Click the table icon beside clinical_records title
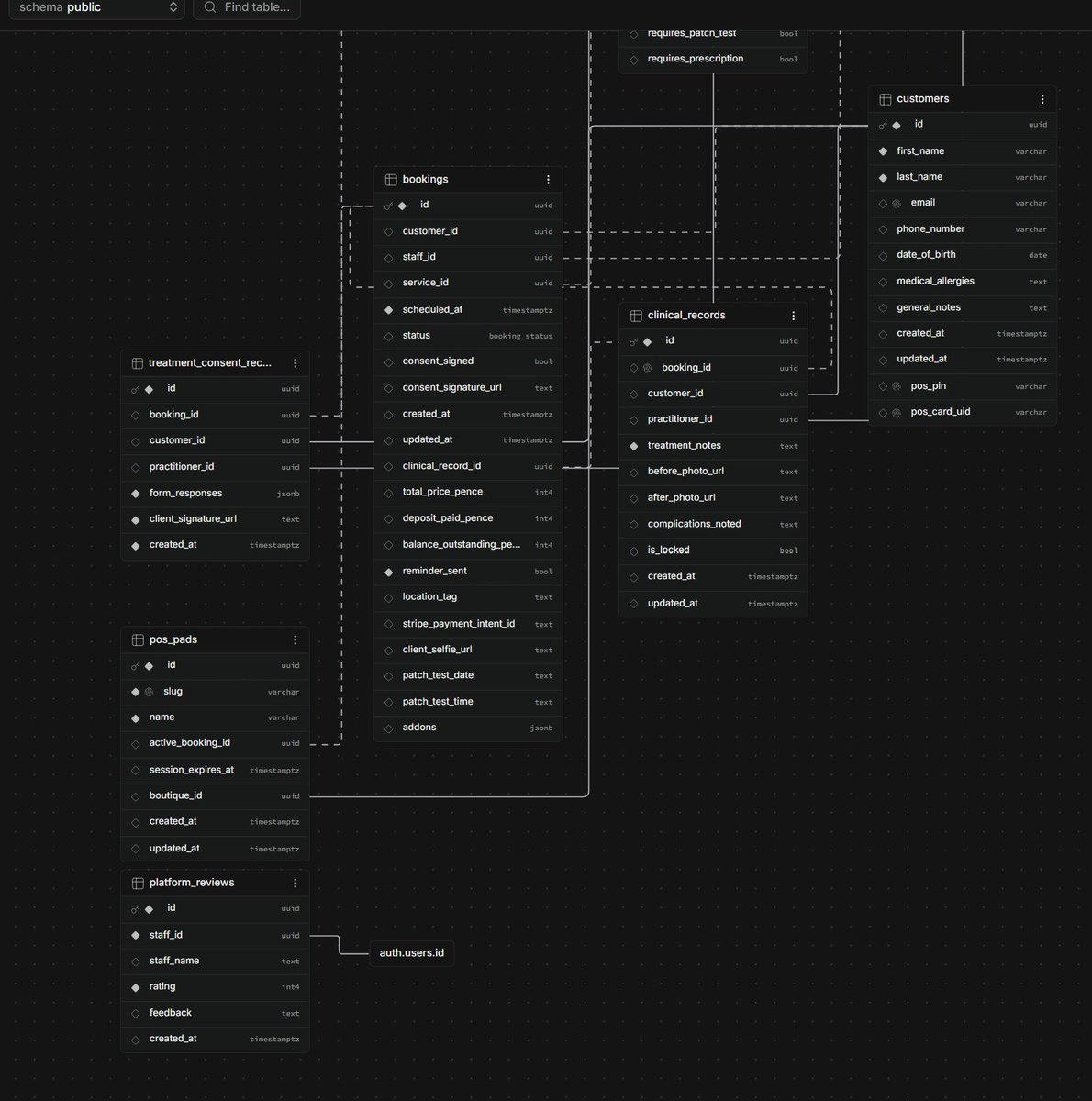The width and height of the screenshot is (1092, 1101). [635, 316]
